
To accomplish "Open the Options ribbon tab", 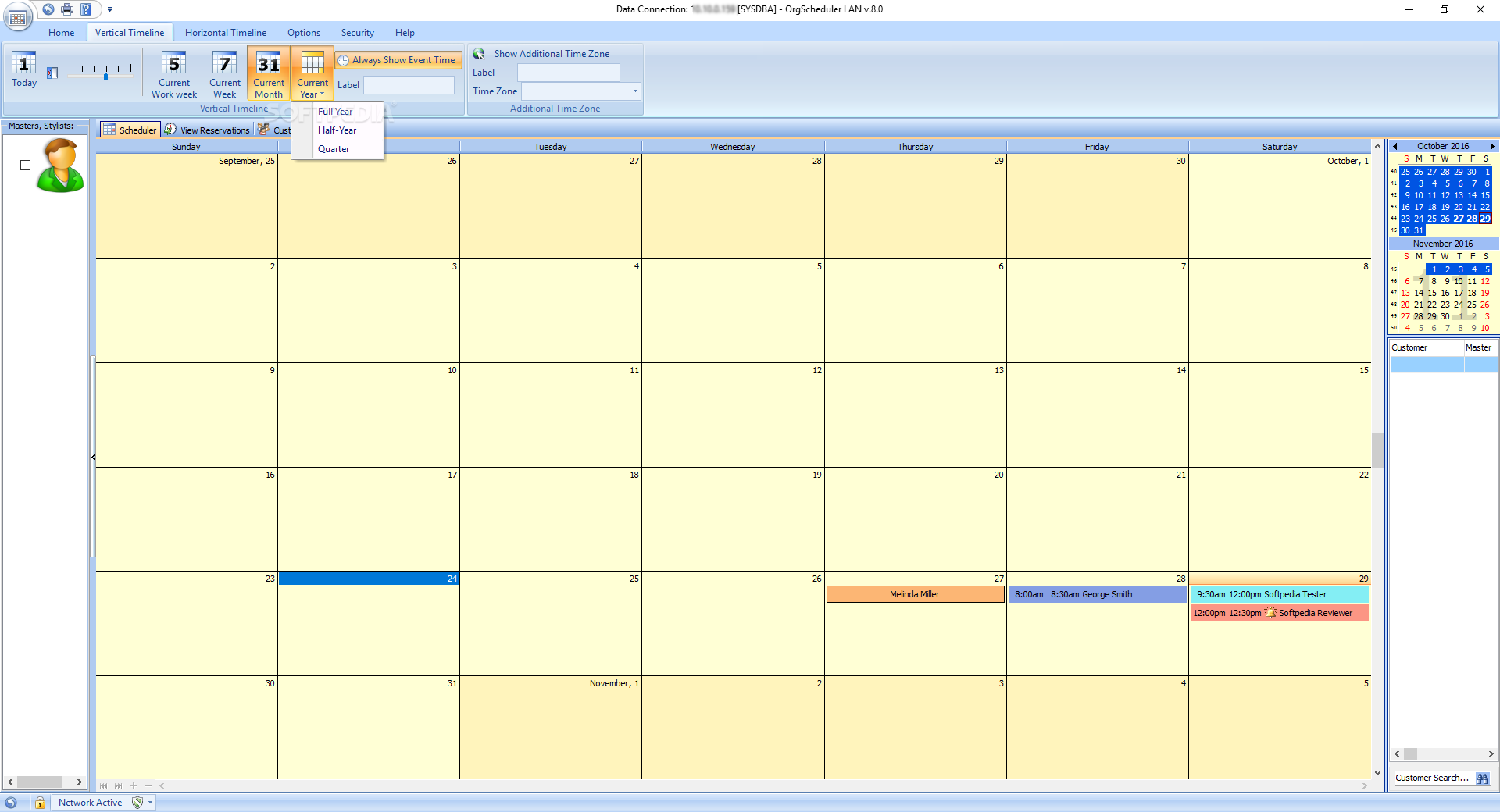I will coord(304,33).
